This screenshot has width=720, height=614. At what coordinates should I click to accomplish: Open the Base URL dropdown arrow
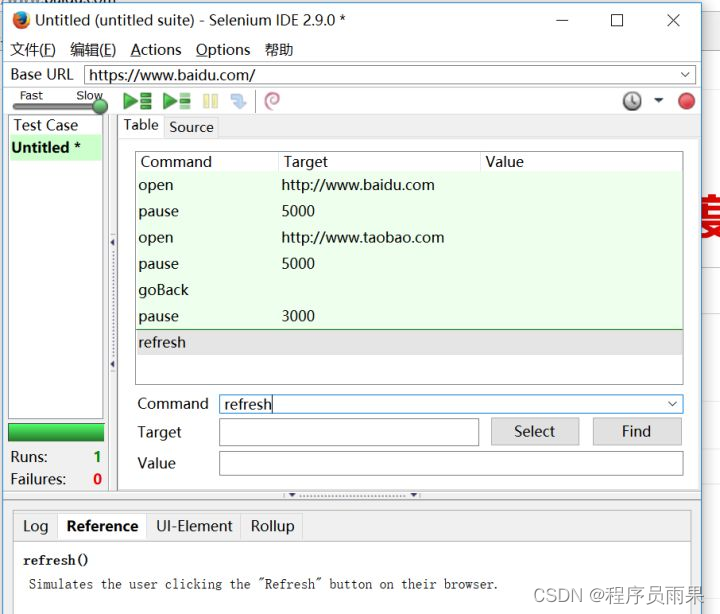coord(685,74)
